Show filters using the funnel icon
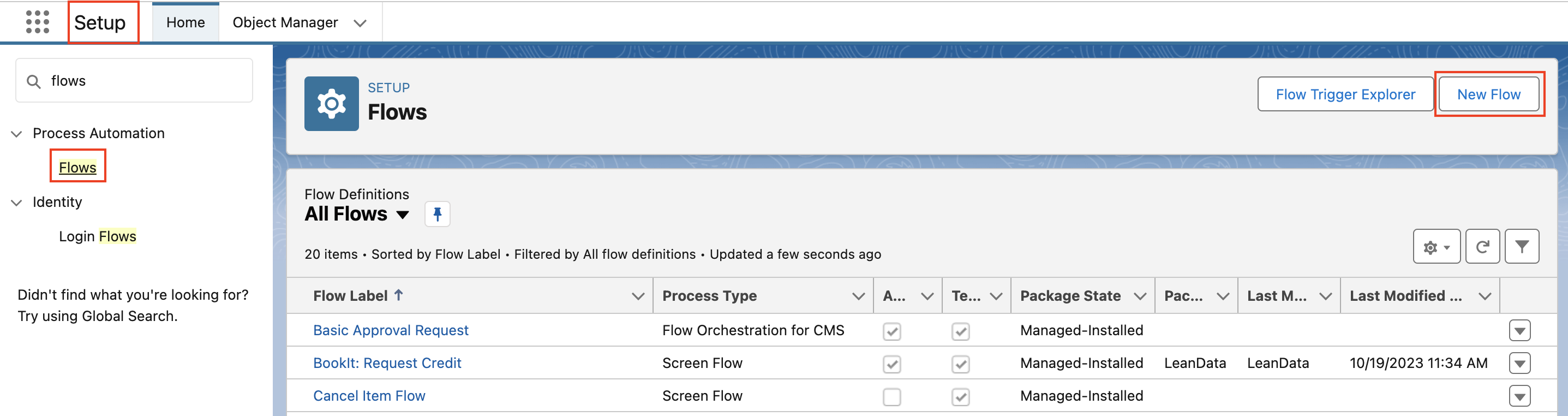The image size is (1568, 416). (x=1521, y=247)
